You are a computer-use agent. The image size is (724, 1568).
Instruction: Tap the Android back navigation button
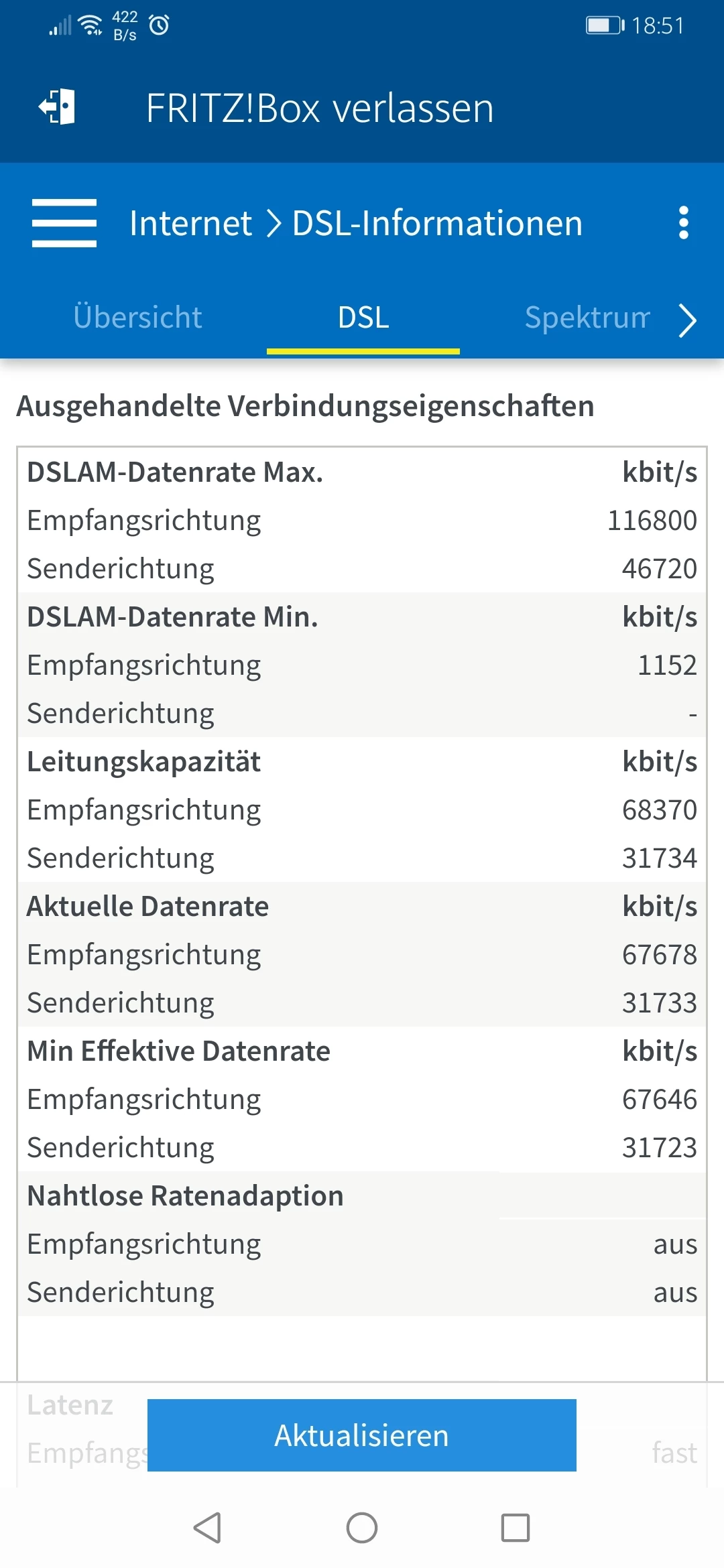click(x=207, y=1528)
